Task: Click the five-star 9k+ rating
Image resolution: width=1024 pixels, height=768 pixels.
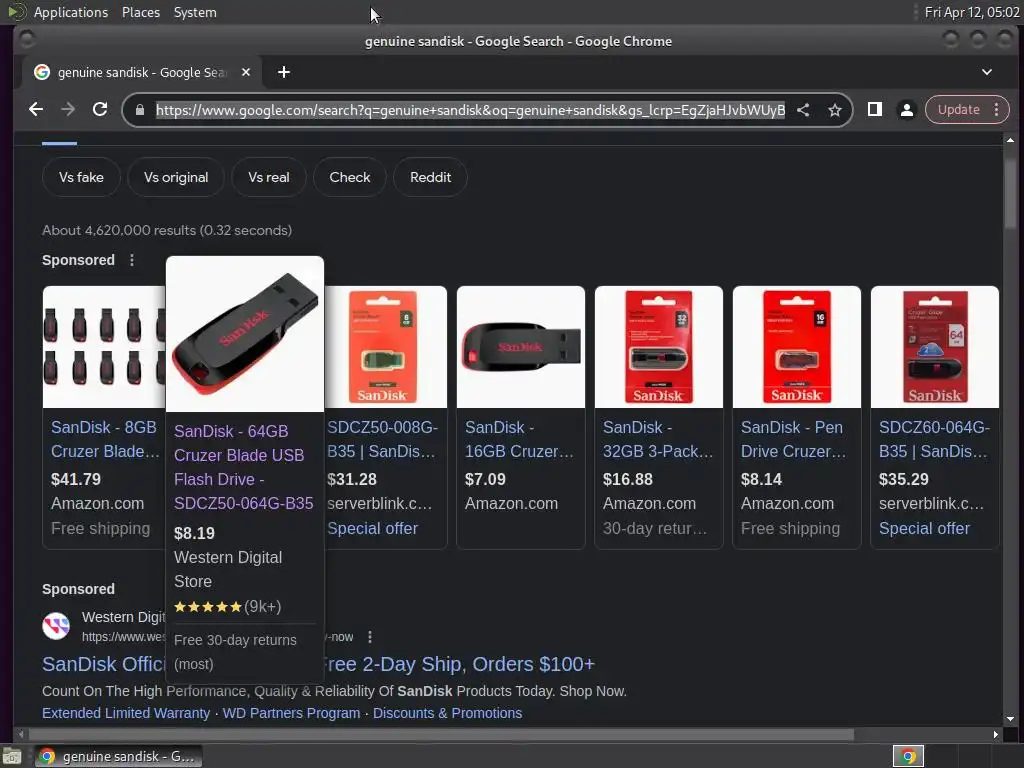Action: tap(227, 607)
